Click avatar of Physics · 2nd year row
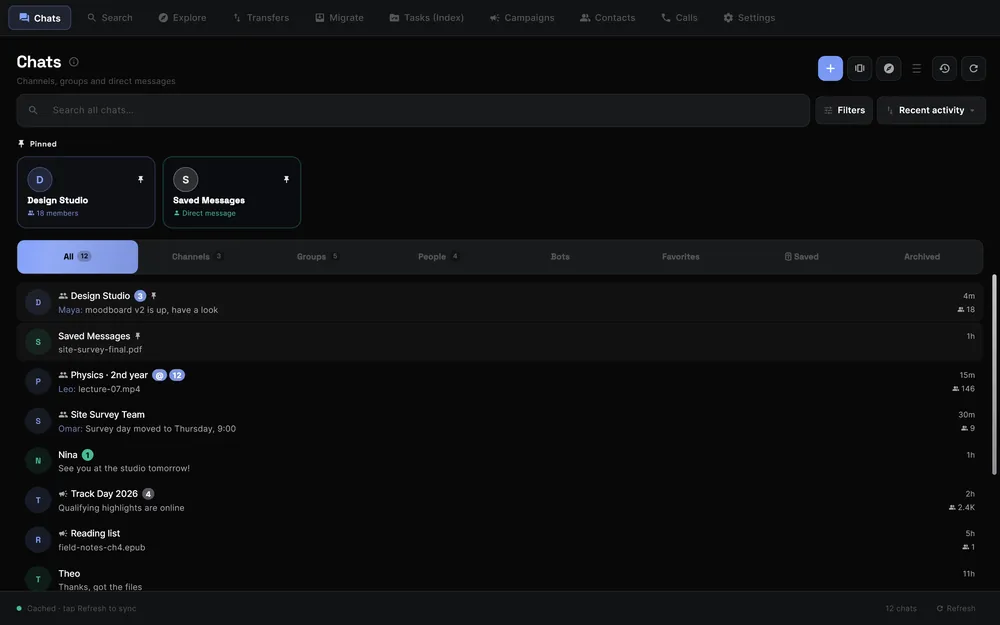Image resolution: width=1000 pixels, height=625 pixels. pyautogui.click(x=38, y=381)
